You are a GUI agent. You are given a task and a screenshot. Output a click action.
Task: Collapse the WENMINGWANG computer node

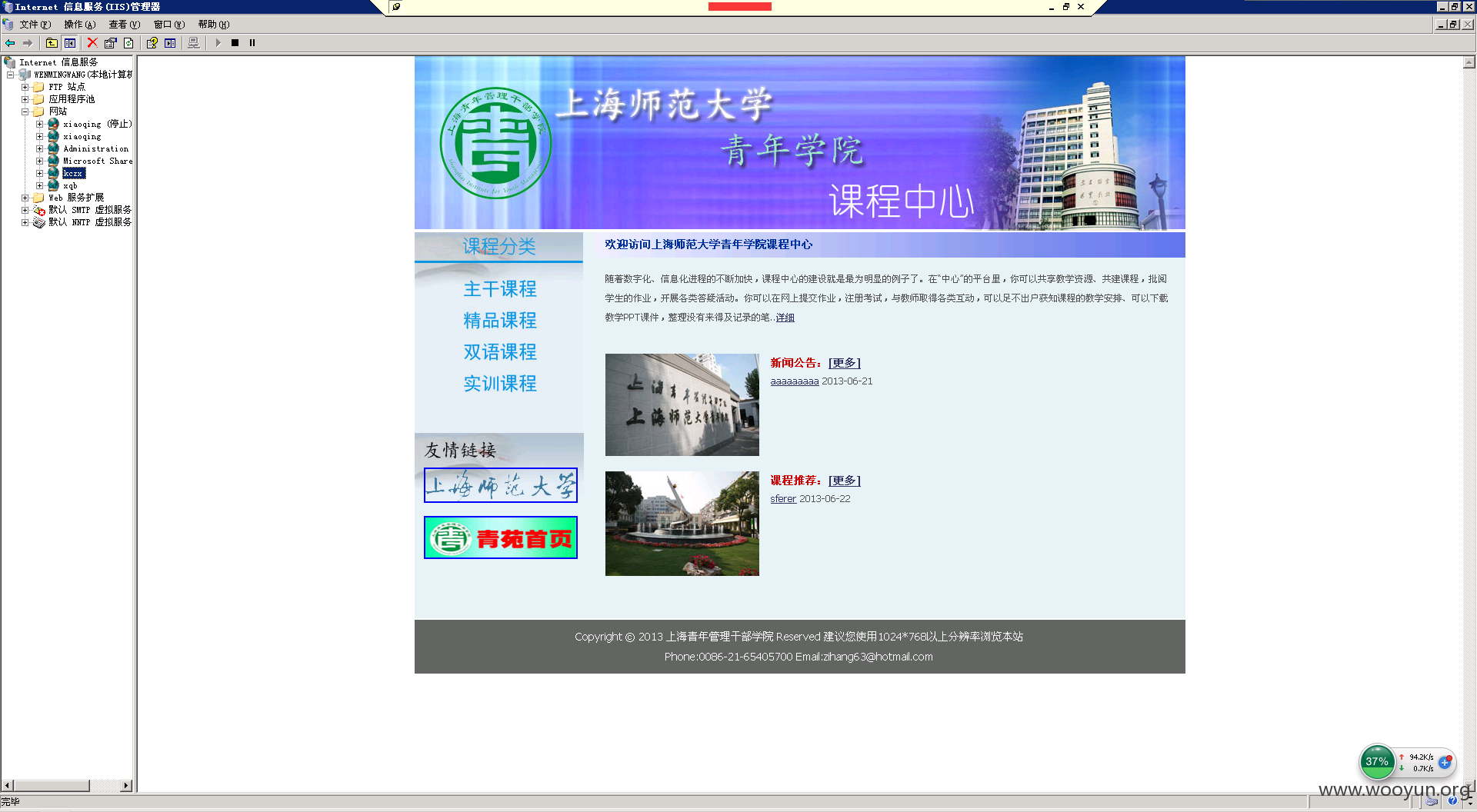click(10, 75)
